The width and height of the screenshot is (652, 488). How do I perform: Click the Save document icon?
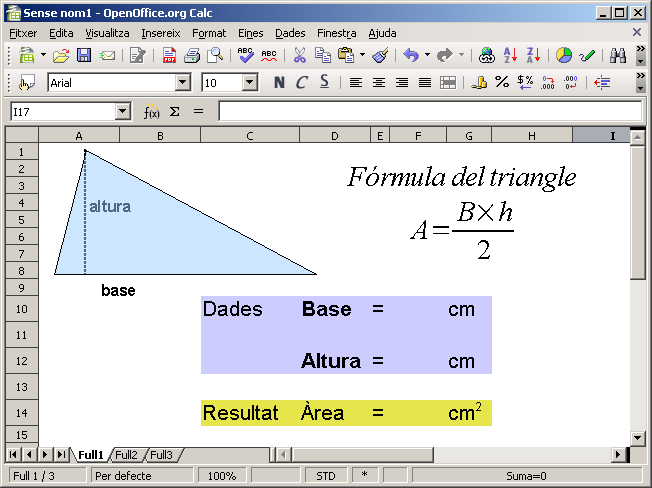pyautogui.click(x=84, y=56)
